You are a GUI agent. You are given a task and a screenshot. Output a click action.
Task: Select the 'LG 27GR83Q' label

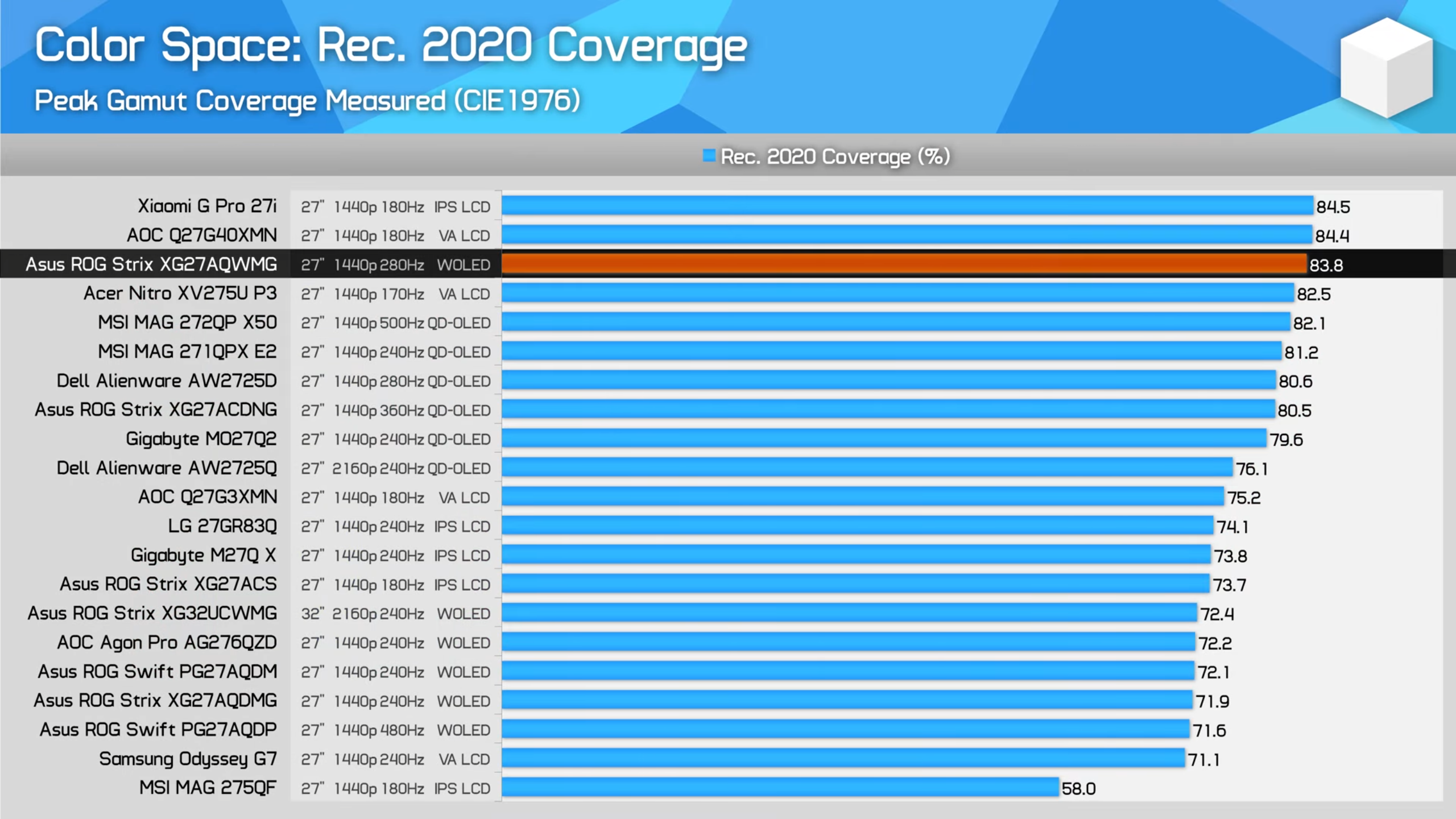point(222,526)
